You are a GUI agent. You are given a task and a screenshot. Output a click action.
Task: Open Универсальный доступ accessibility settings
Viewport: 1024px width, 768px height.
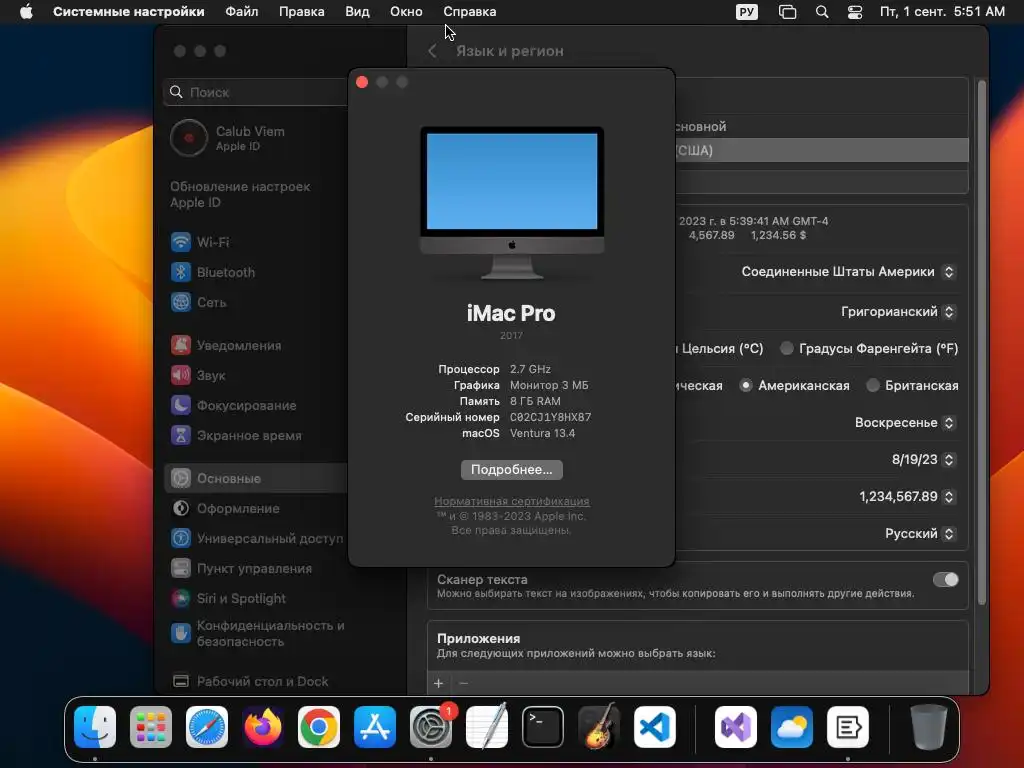(x=255, y=539)
